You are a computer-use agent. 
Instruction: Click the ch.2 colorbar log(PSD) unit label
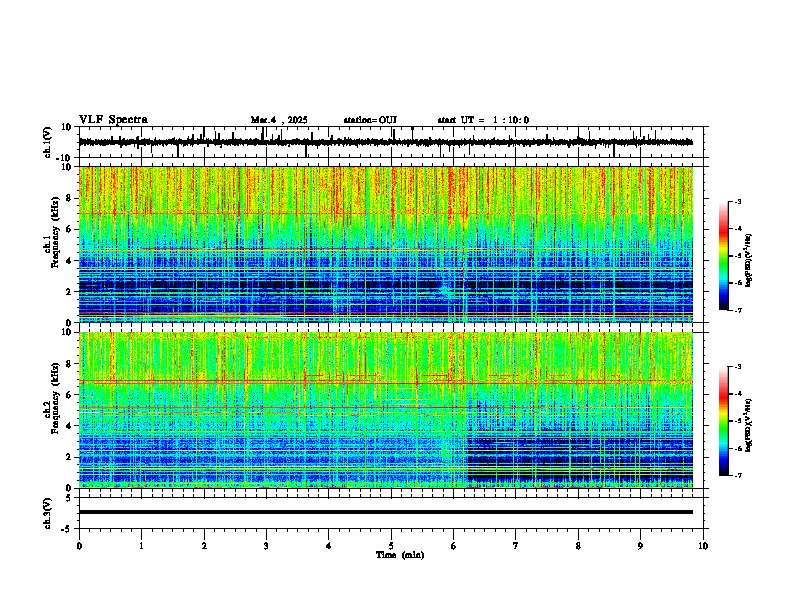749,425
